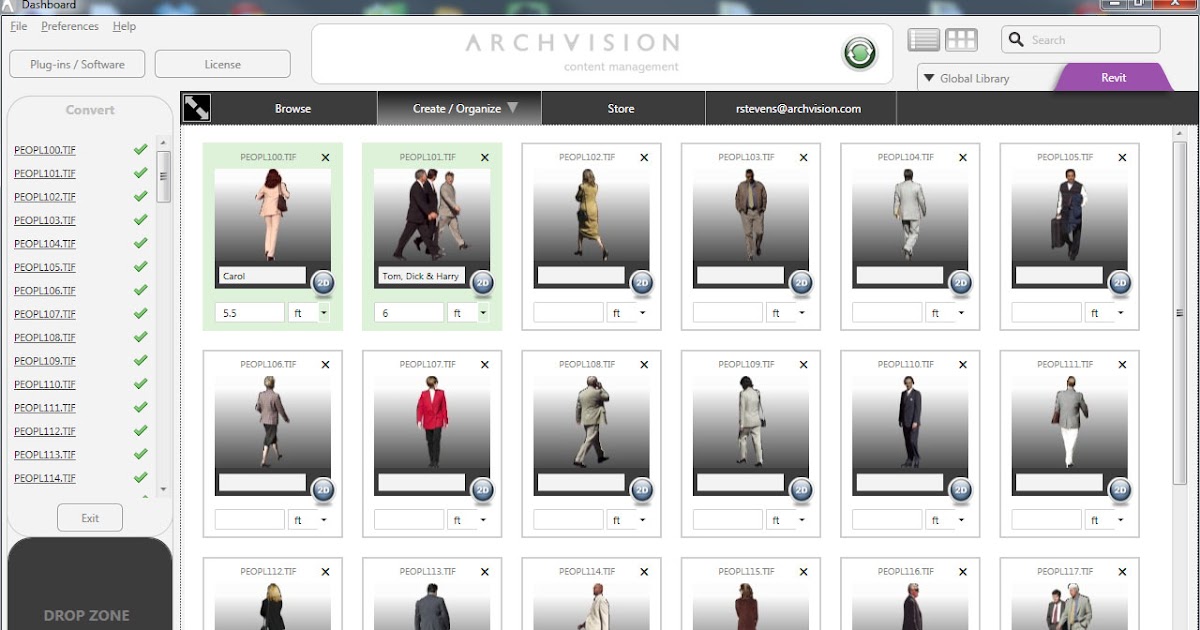Remove PEOPL113.TIF card with X
This screenshot has width=1200, height=630.
(485, 572)
